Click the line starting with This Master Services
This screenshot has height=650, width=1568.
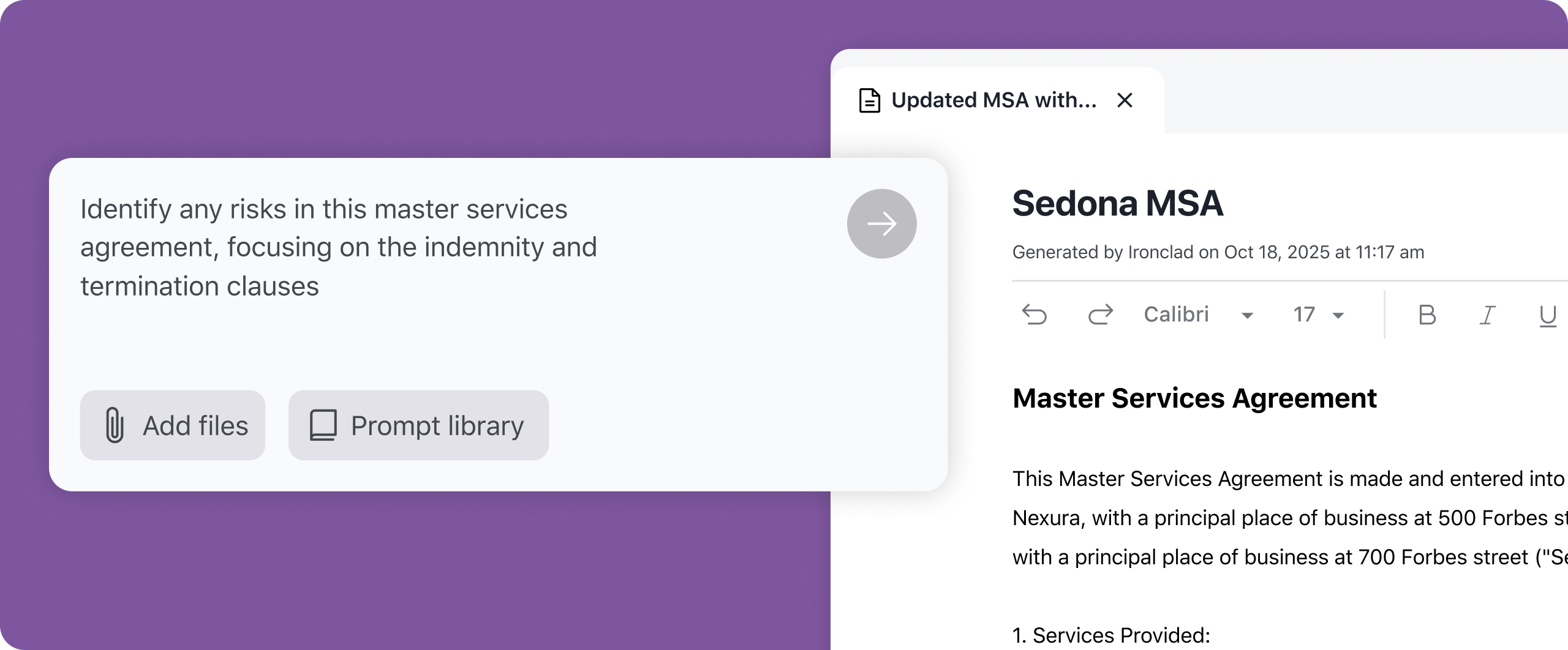(x=1286, y=479)
